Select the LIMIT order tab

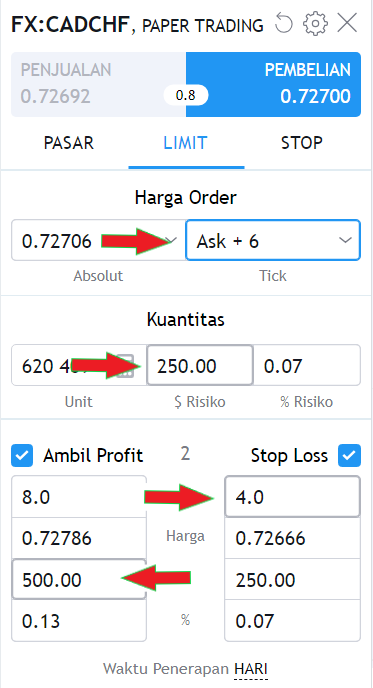[x=185, y=143]
